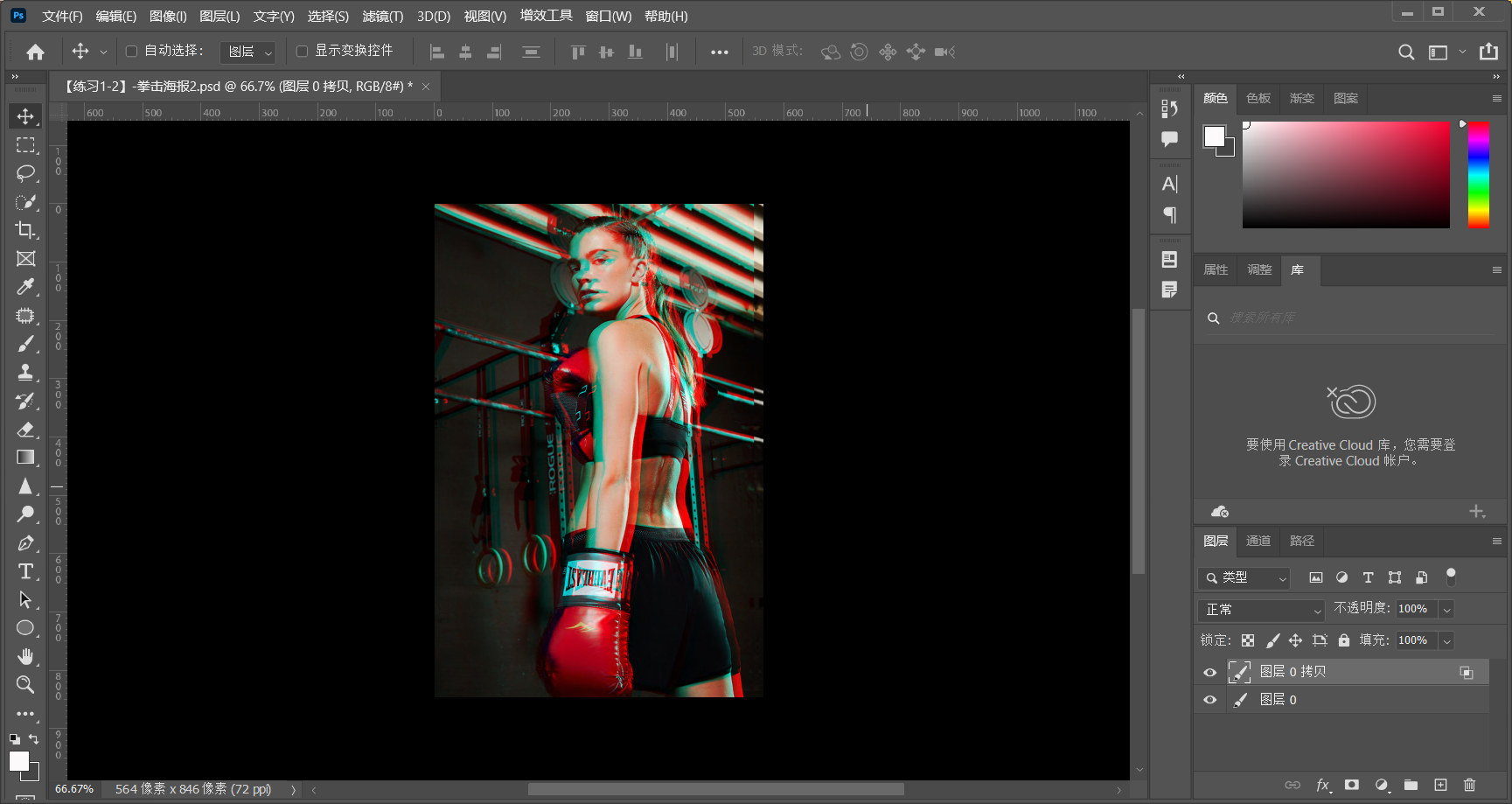Select the Crop tool

point(25,230)
